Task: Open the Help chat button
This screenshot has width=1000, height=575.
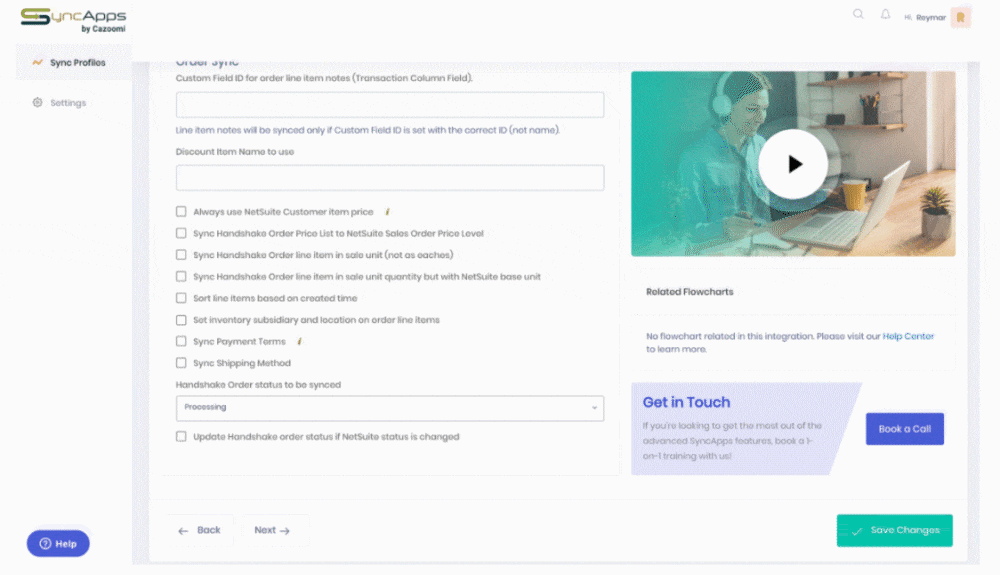Action: pos(58,544)
